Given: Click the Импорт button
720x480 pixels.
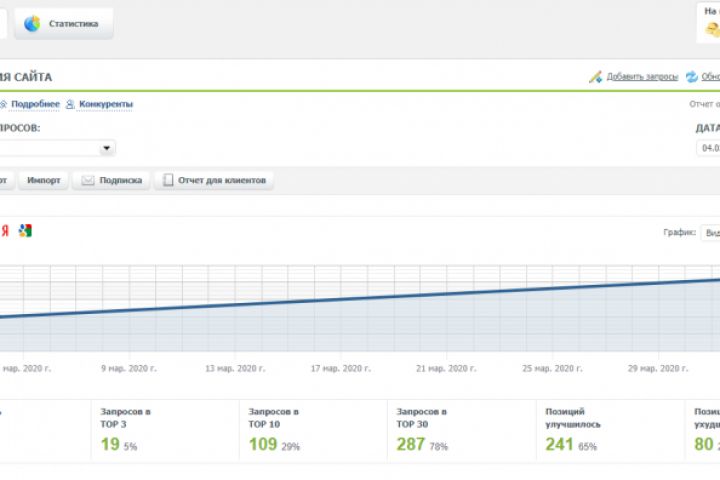Looking at the screenshot, I should tap(44, 180).
